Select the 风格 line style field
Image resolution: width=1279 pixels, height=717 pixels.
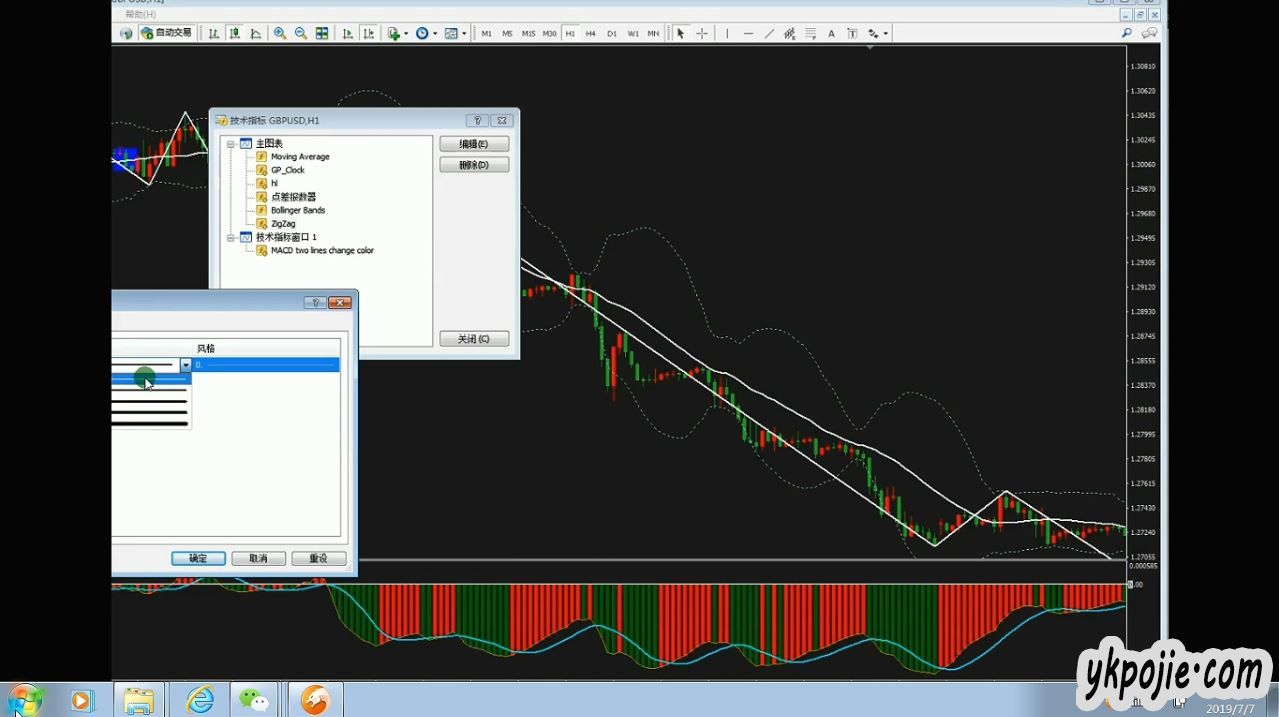click(x=266, y=366)
